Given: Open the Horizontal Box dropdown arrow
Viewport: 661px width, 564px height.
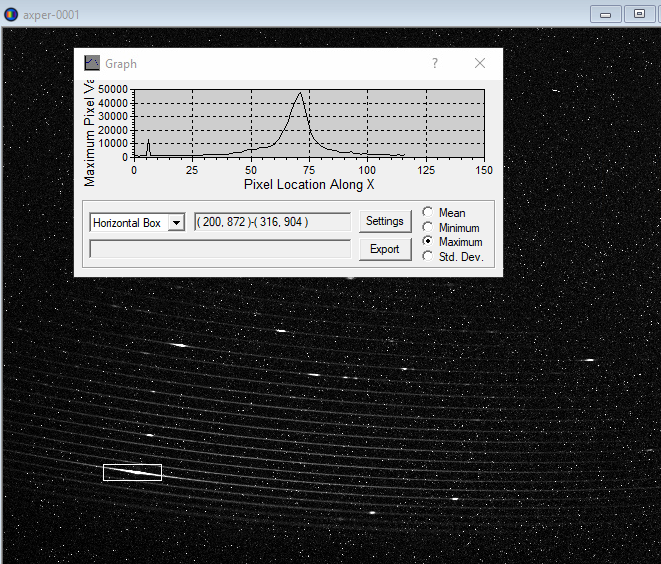Looking at the screenshot, I should pos(176,223).
